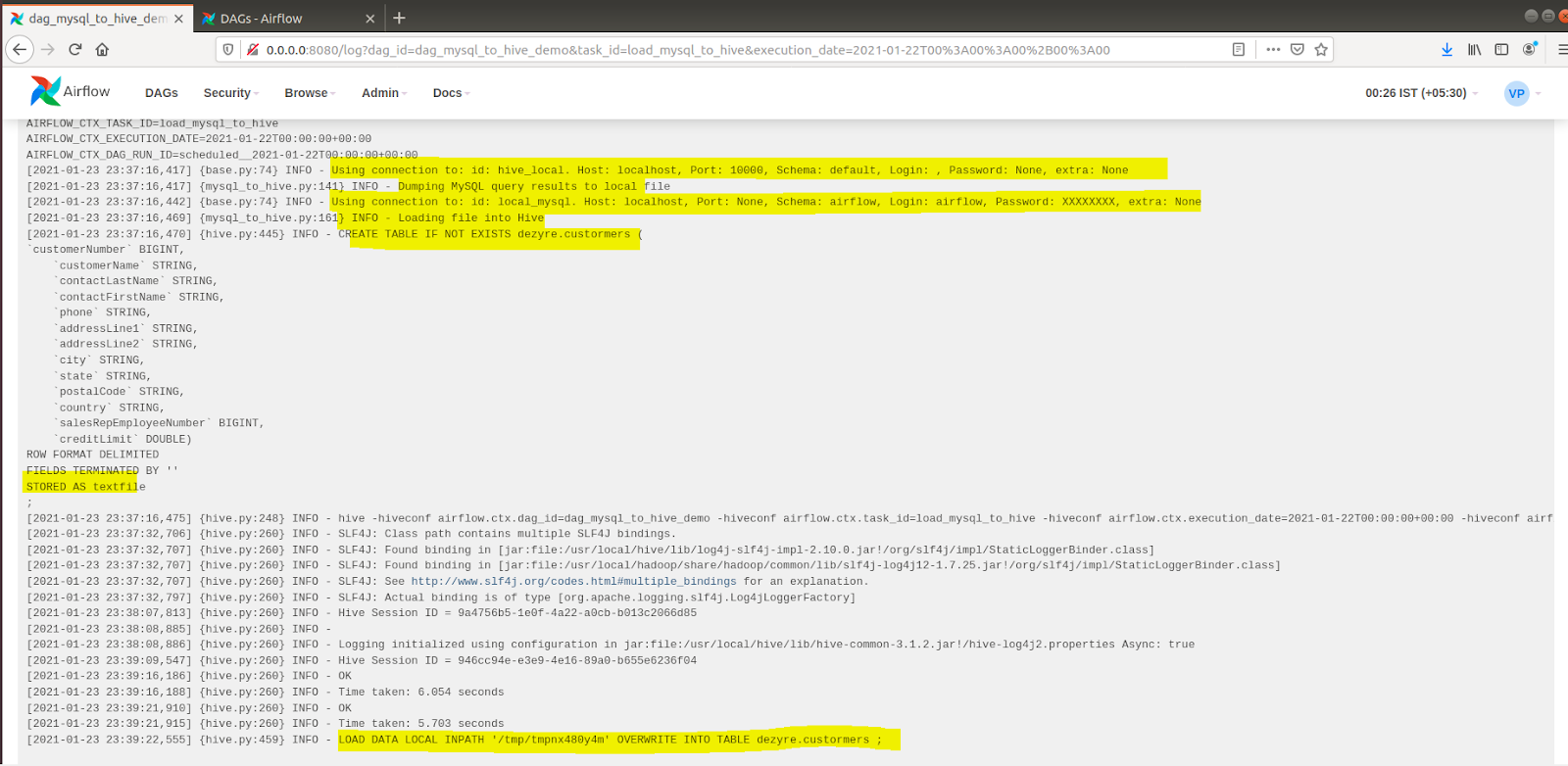The height and width of the screenshot is (766, 1568).
Task: Click the Airflow pinwheel logo
Action: point(45,91)
